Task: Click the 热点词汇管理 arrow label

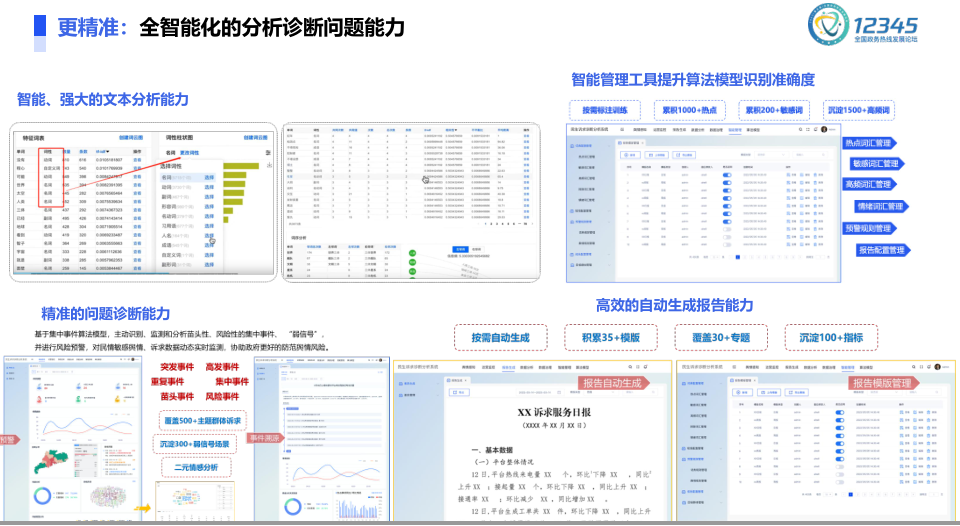Action: [x=869, y=143]
